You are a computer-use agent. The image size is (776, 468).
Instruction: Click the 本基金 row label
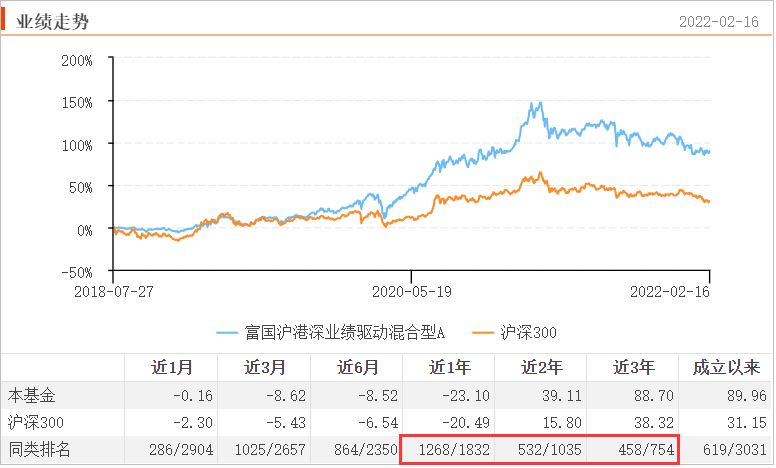pyautogui.click(x=32, y=396)
